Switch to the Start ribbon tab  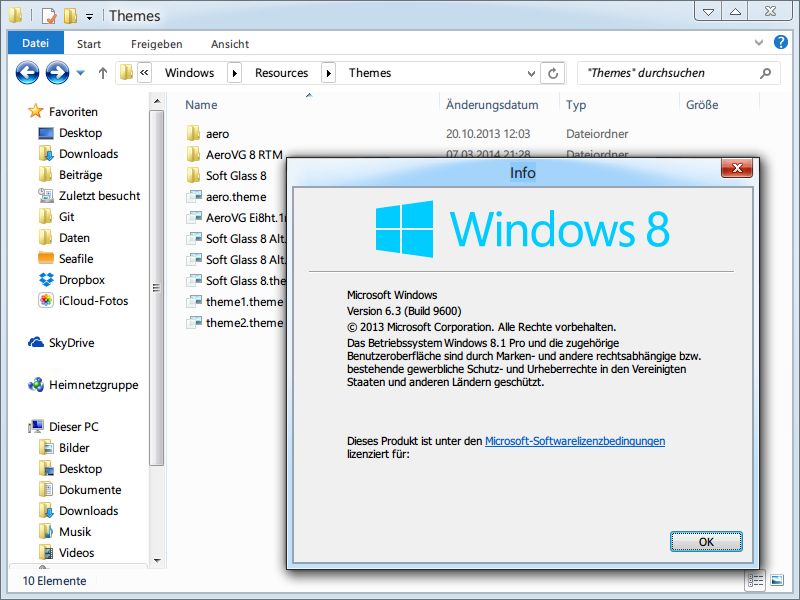click(x=89, y=44)
